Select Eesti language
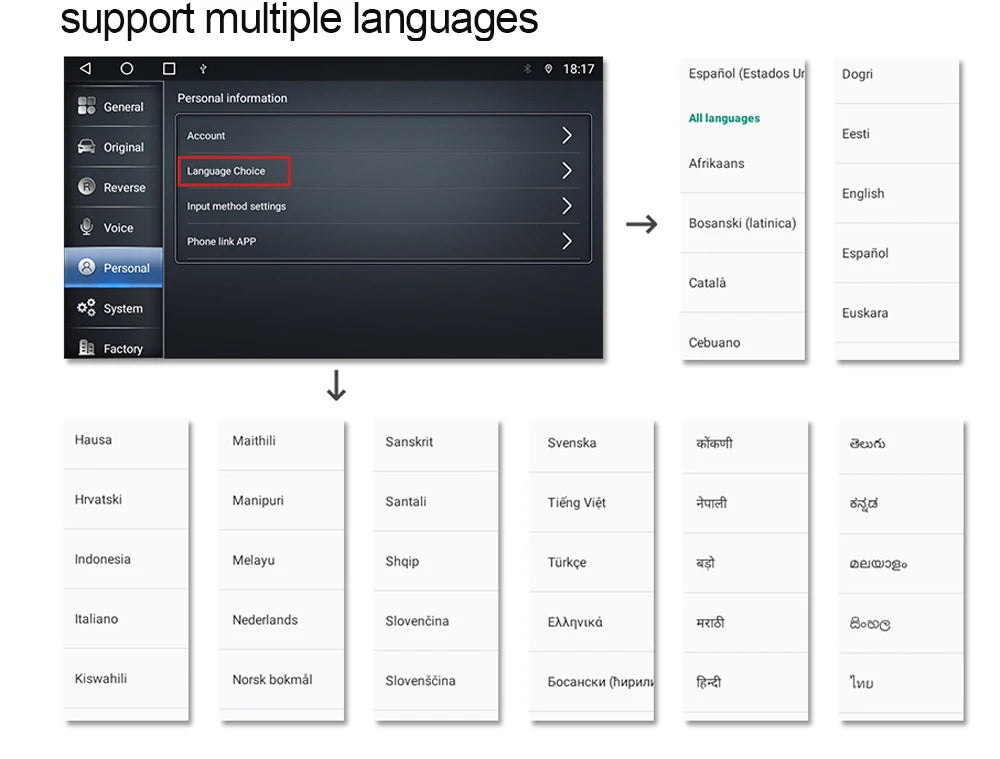Viewport: 1000px width, 759px height. coord(897,134)
